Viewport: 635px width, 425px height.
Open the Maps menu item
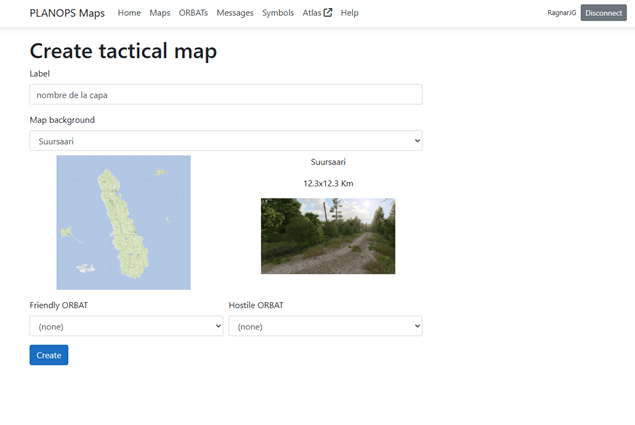point(160,13)
